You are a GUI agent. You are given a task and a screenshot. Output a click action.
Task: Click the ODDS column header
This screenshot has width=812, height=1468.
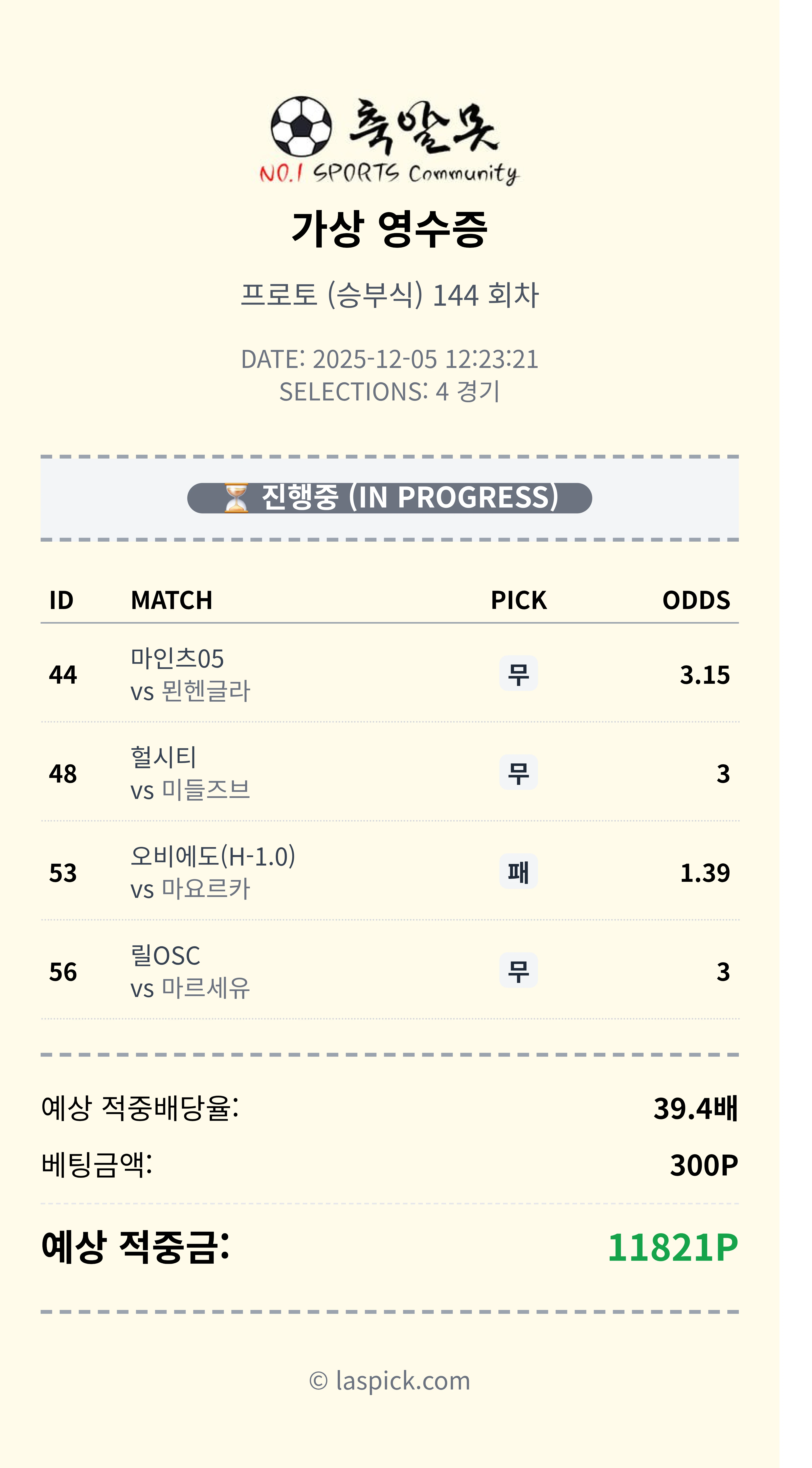point(696,600)
